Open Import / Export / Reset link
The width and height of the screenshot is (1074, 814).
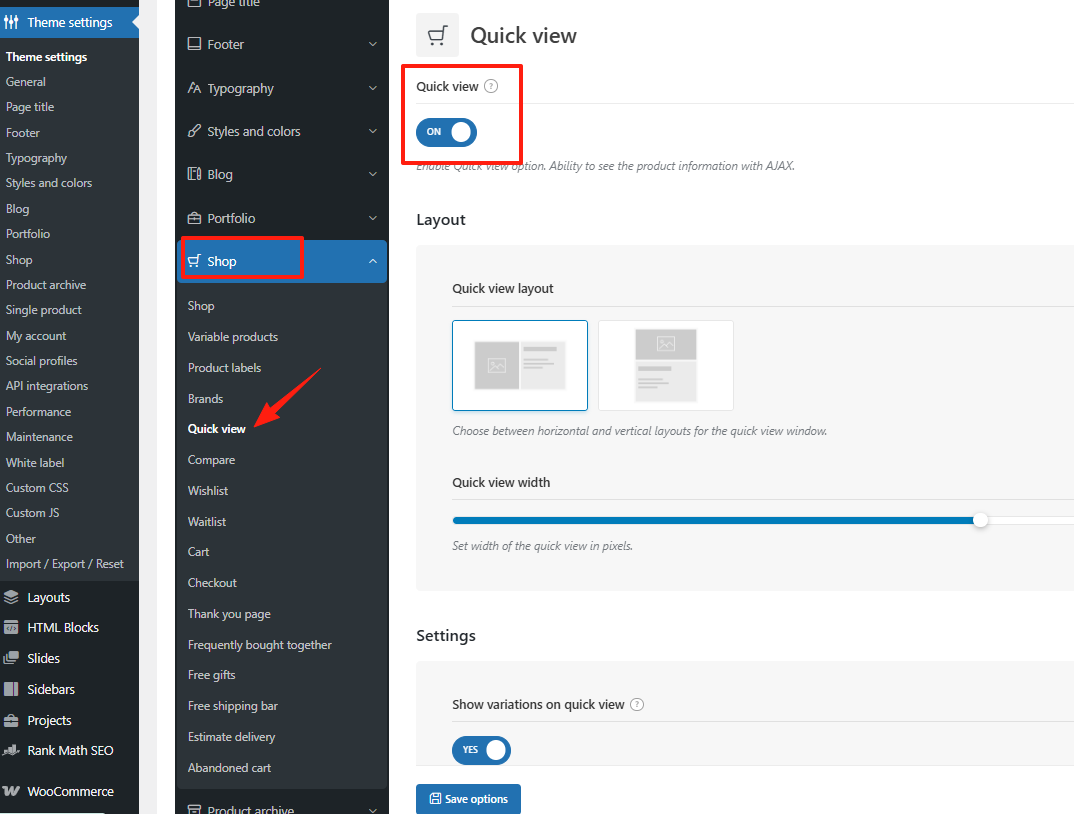(x=65, y=564)
